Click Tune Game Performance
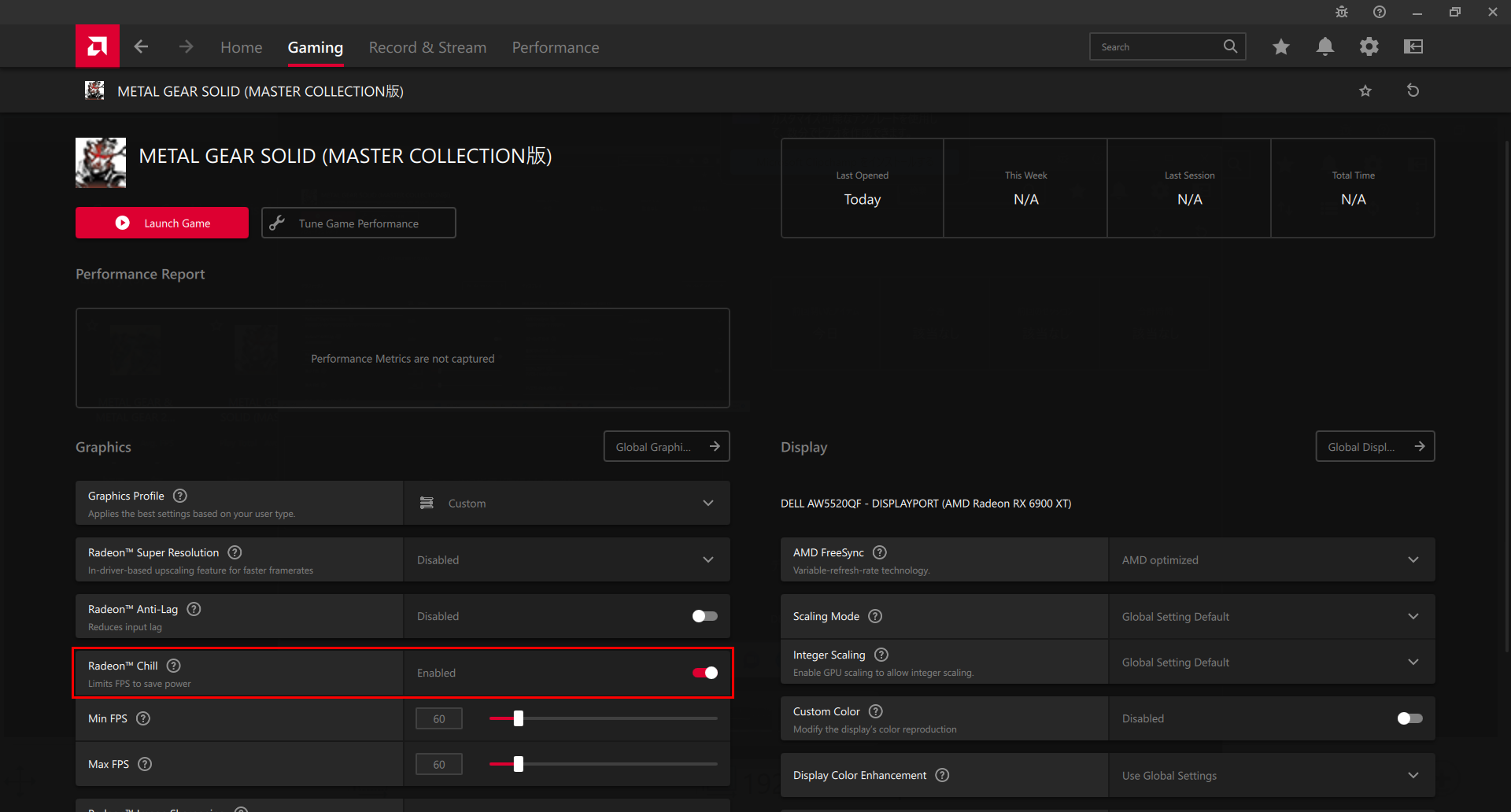Viewport: 1511px width, 812px height. tap(359, 223)
